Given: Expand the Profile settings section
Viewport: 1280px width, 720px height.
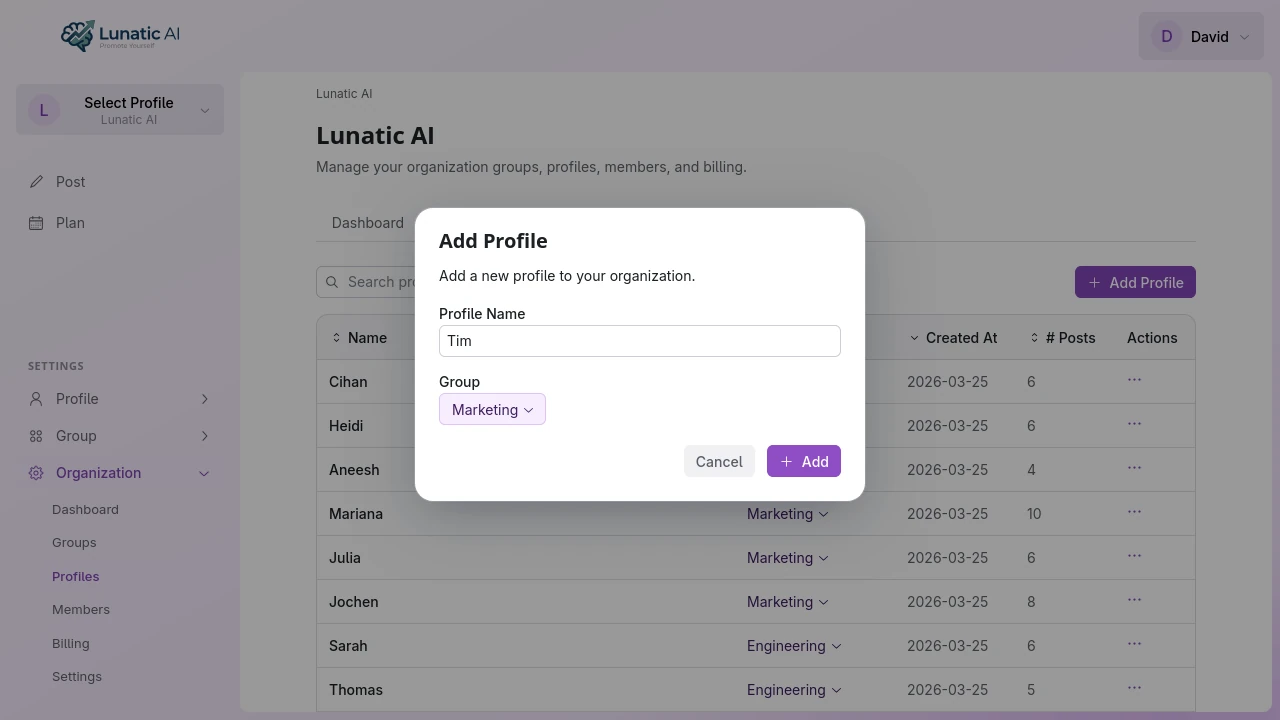Looking at the screenshot, I should 120,398.
